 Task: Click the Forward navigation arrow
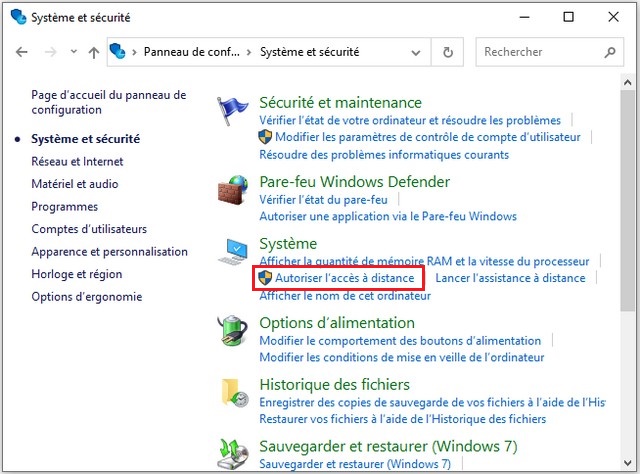click(x=51, y=52)
